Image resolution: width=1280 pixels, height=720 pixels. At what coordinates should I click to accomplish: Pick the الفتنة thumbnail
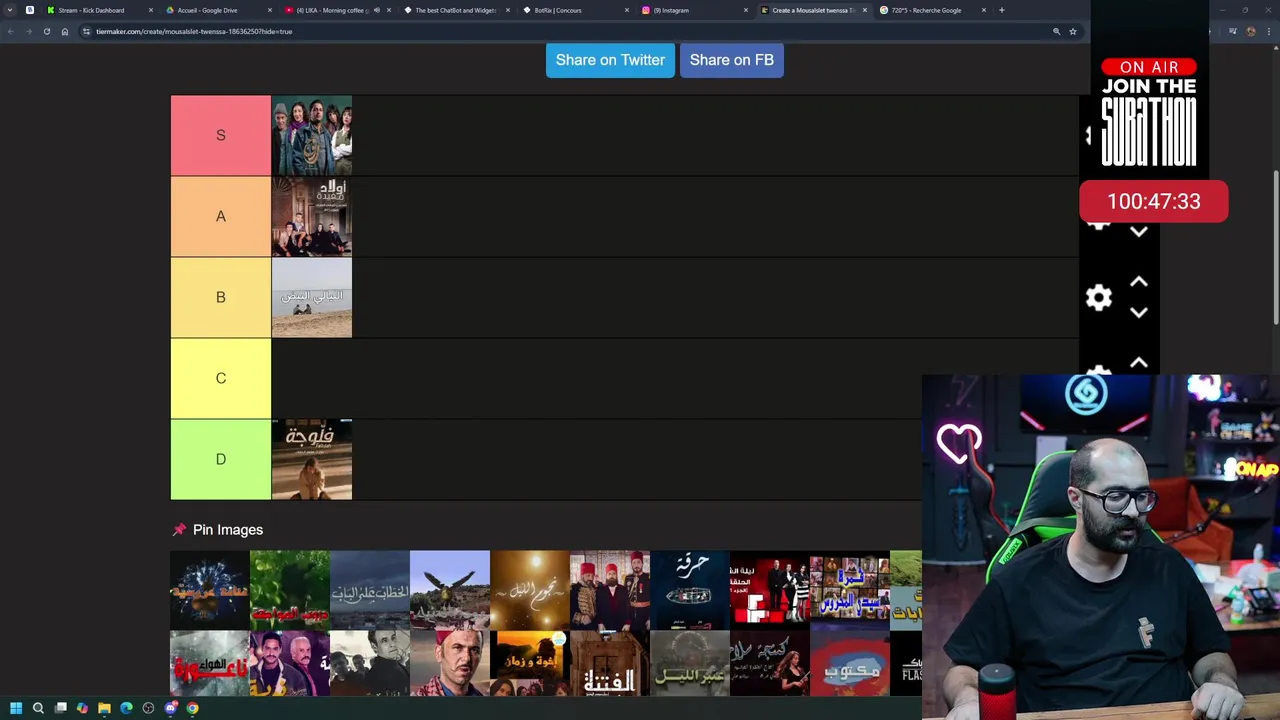pos(609,663)
